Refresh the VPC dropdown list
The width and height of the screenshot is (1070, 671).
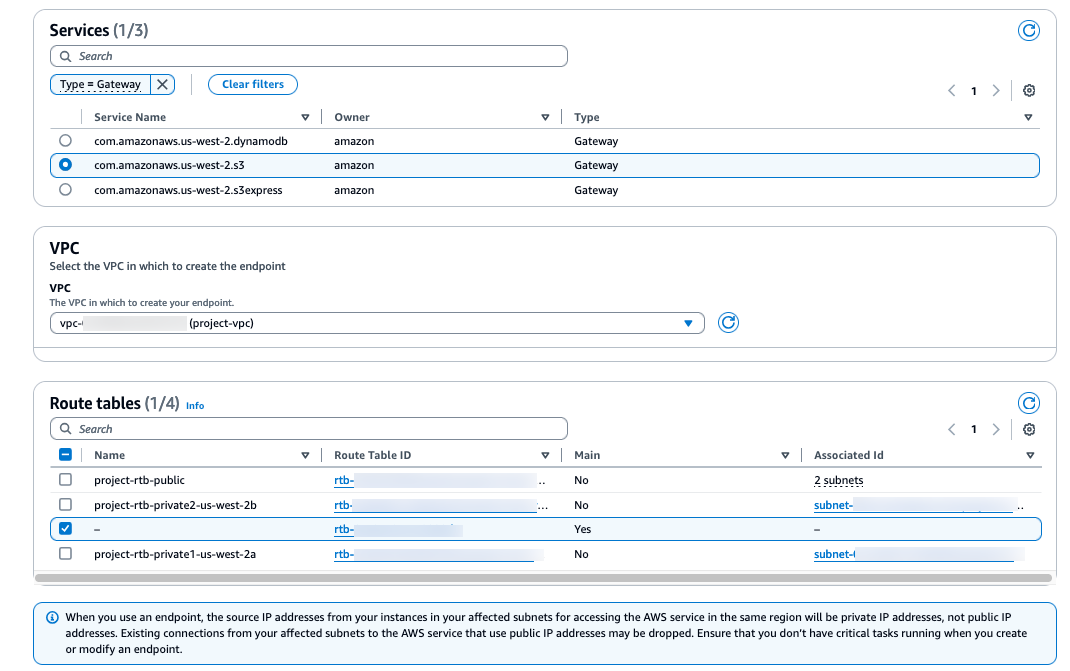729,323
